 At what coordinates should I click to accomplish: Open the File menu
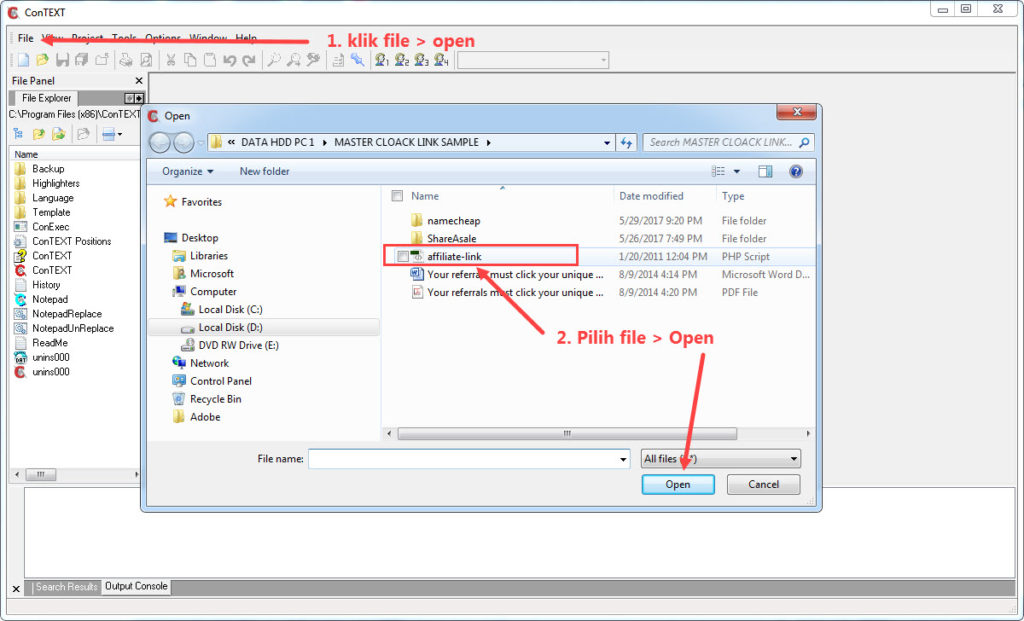pos(25,38)
